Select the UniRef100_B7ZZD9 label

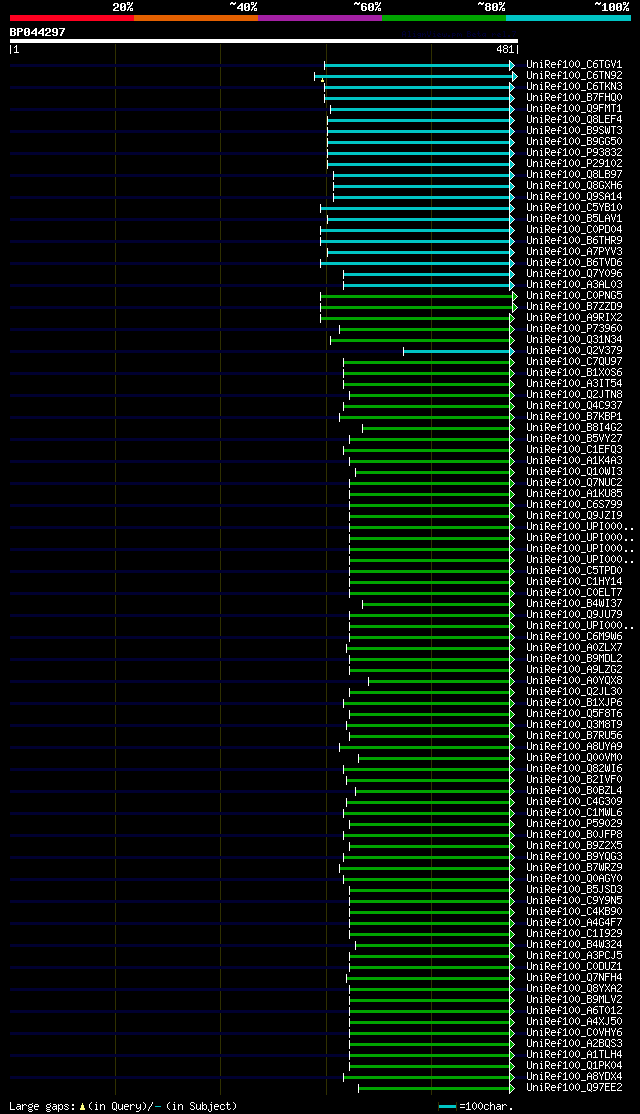574,306
